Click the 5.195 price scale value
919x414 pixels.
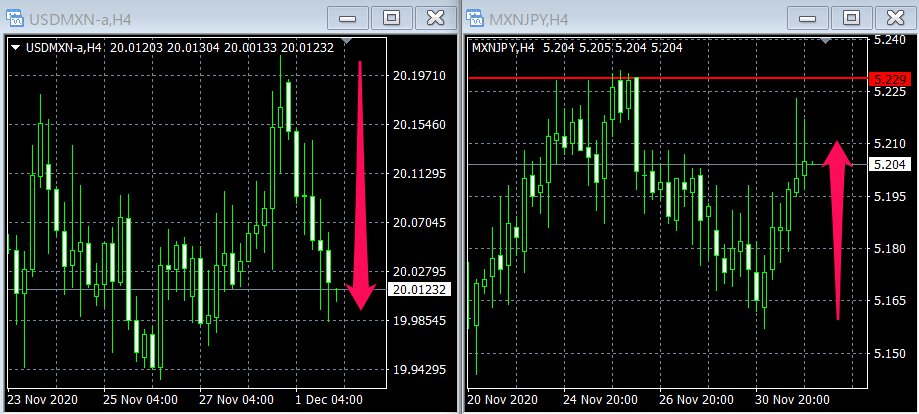pyautogui.click(x=890, y=196)
